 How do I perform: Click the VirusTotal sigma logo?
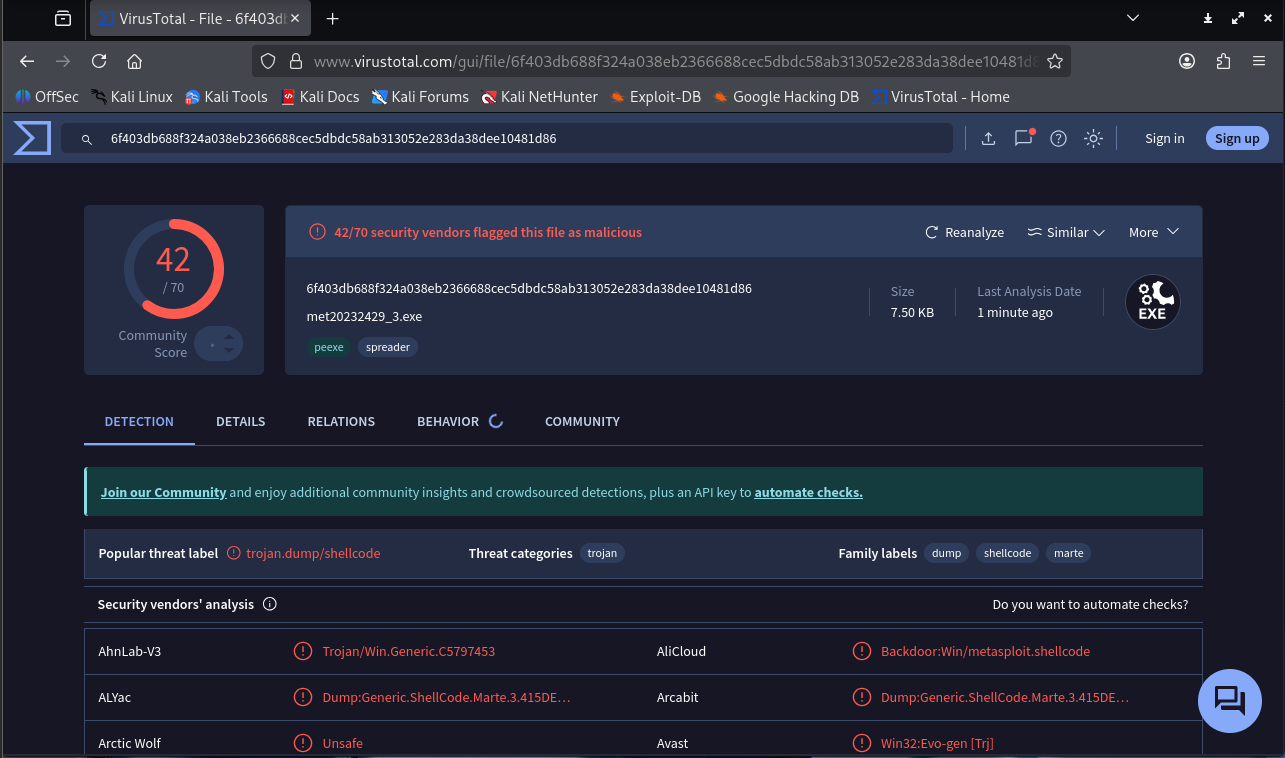(32, 138)
